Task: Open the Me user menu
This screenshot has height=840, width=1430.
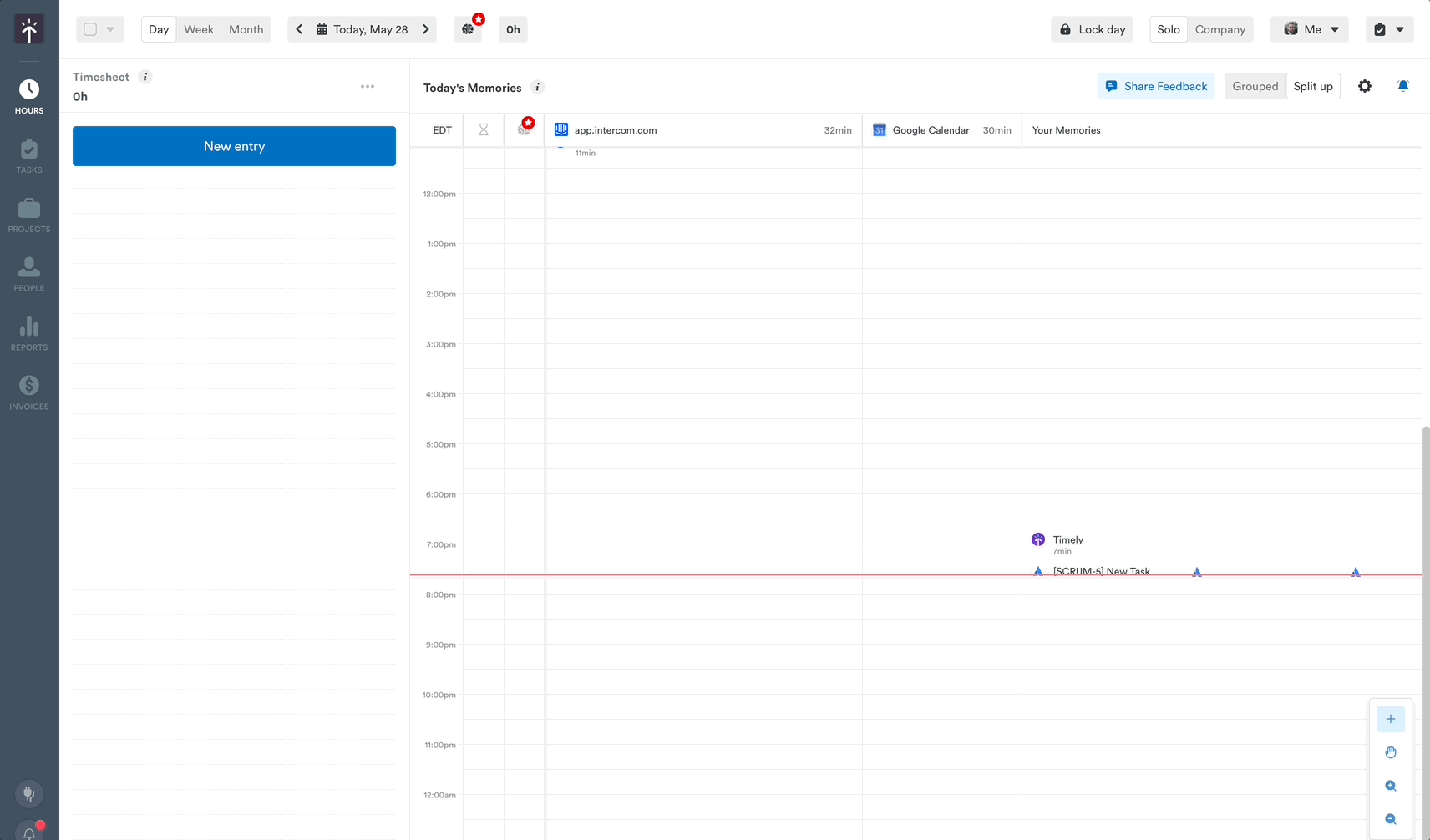Action: click(x=1309, y=29)
